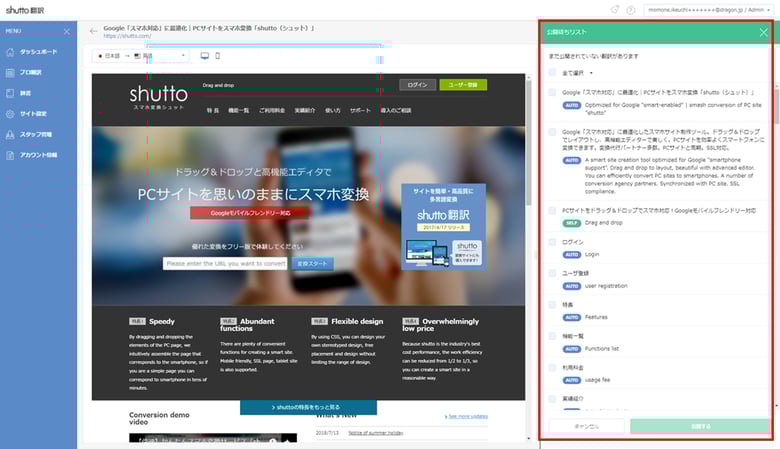
Task: Expand the 全て選択 dropdown arrow
Action: click(x=591, y=73)
